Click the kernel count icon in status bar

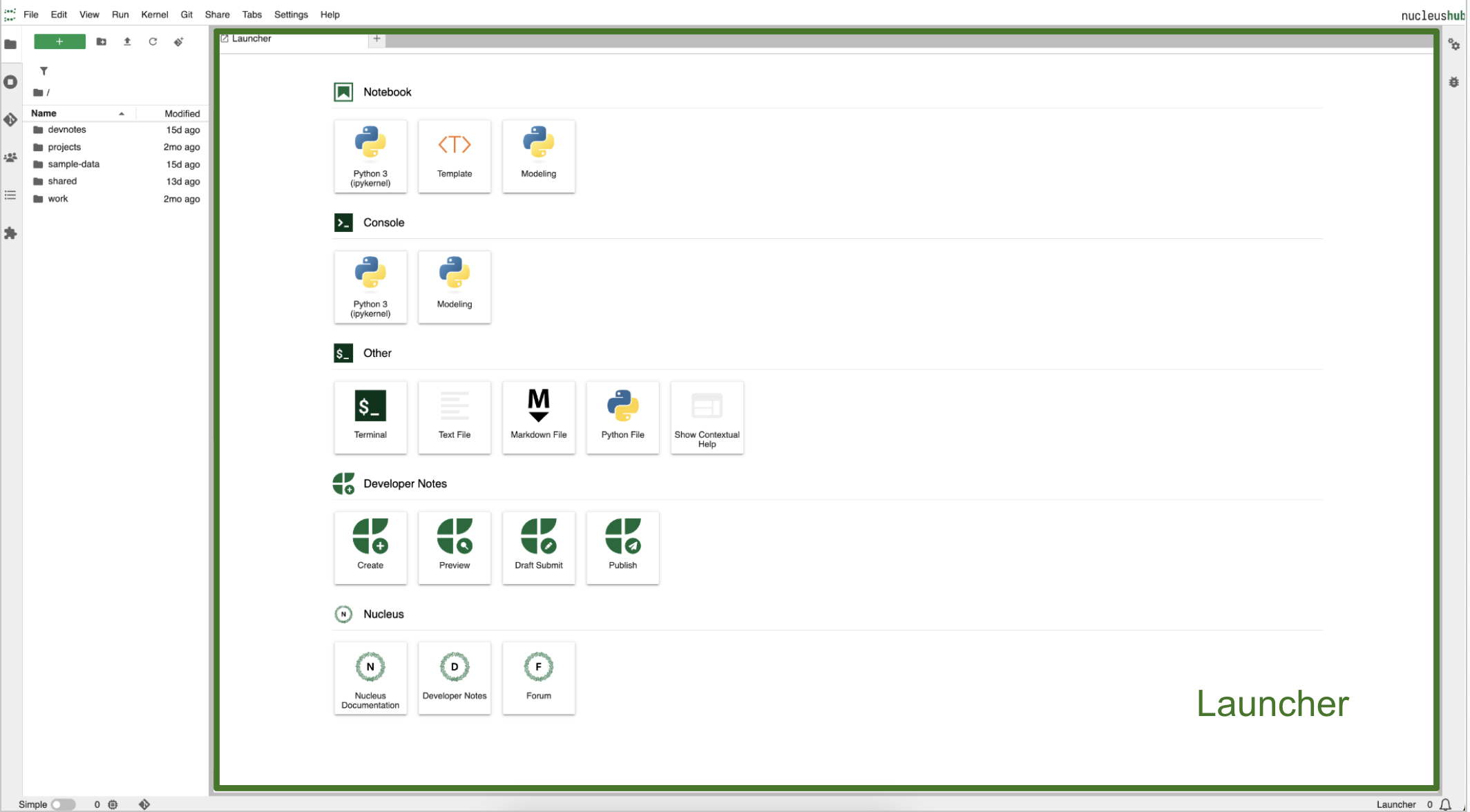pos(113,804)
